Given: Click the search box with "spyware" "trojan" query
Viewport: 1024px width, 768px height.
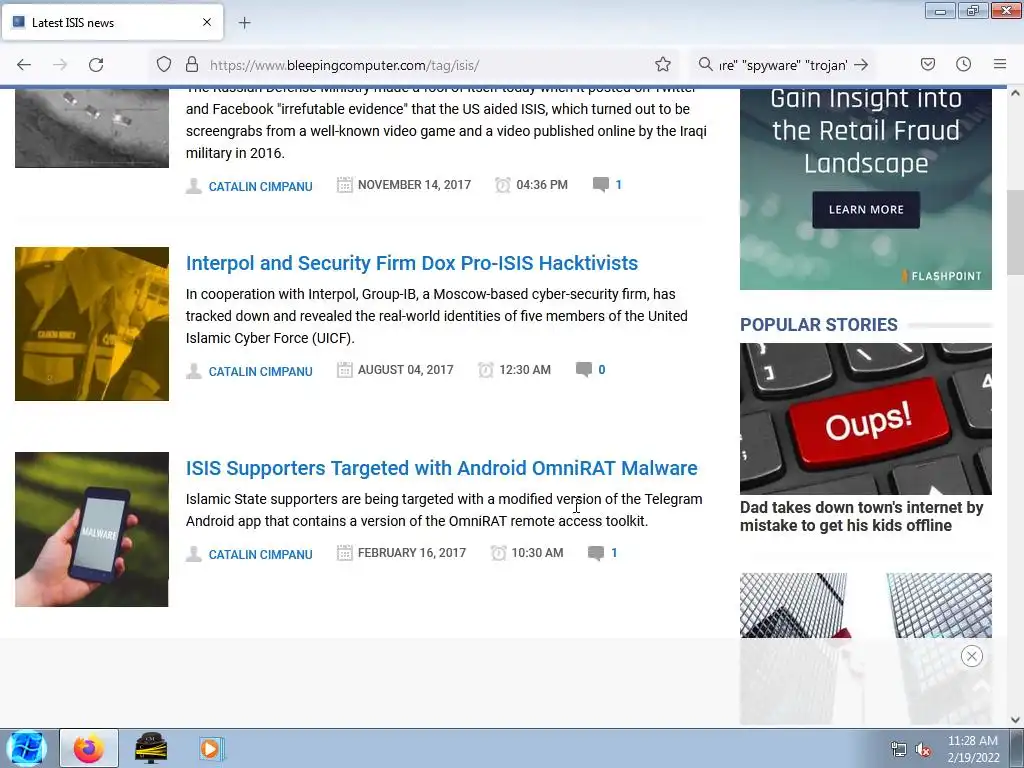Looking at the screenshot, I should click(x=782, y=65).
